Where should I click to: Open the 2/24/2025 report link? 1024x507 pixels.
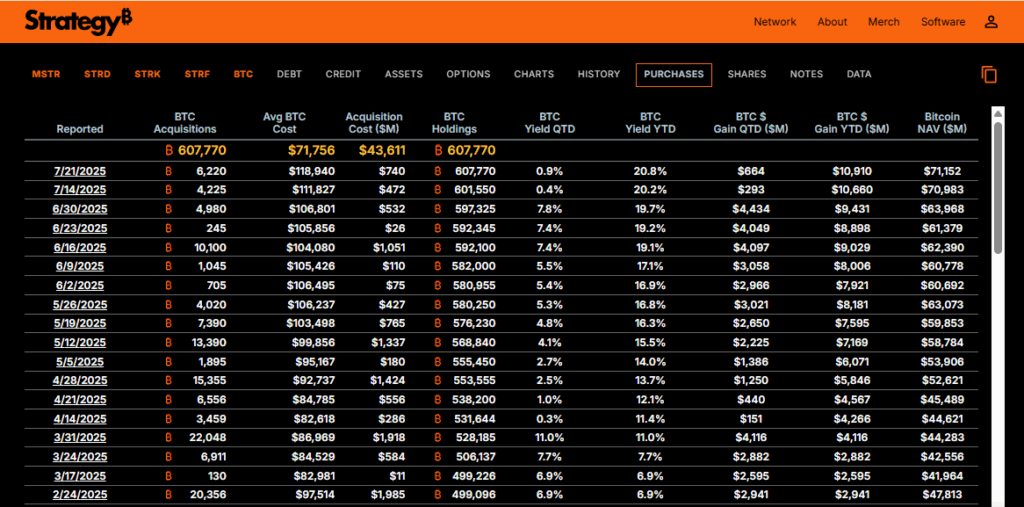point(80,495)
